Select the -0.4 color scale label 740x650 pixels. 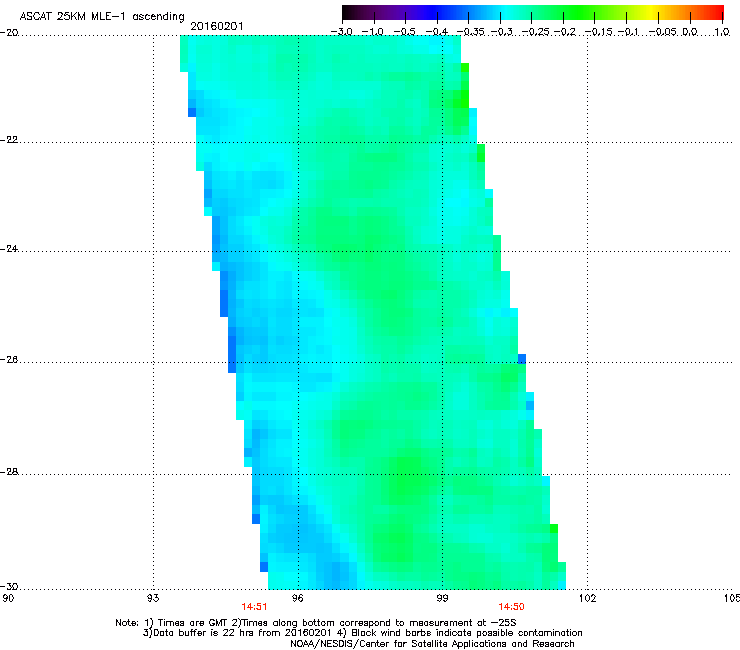pos(437,32)
